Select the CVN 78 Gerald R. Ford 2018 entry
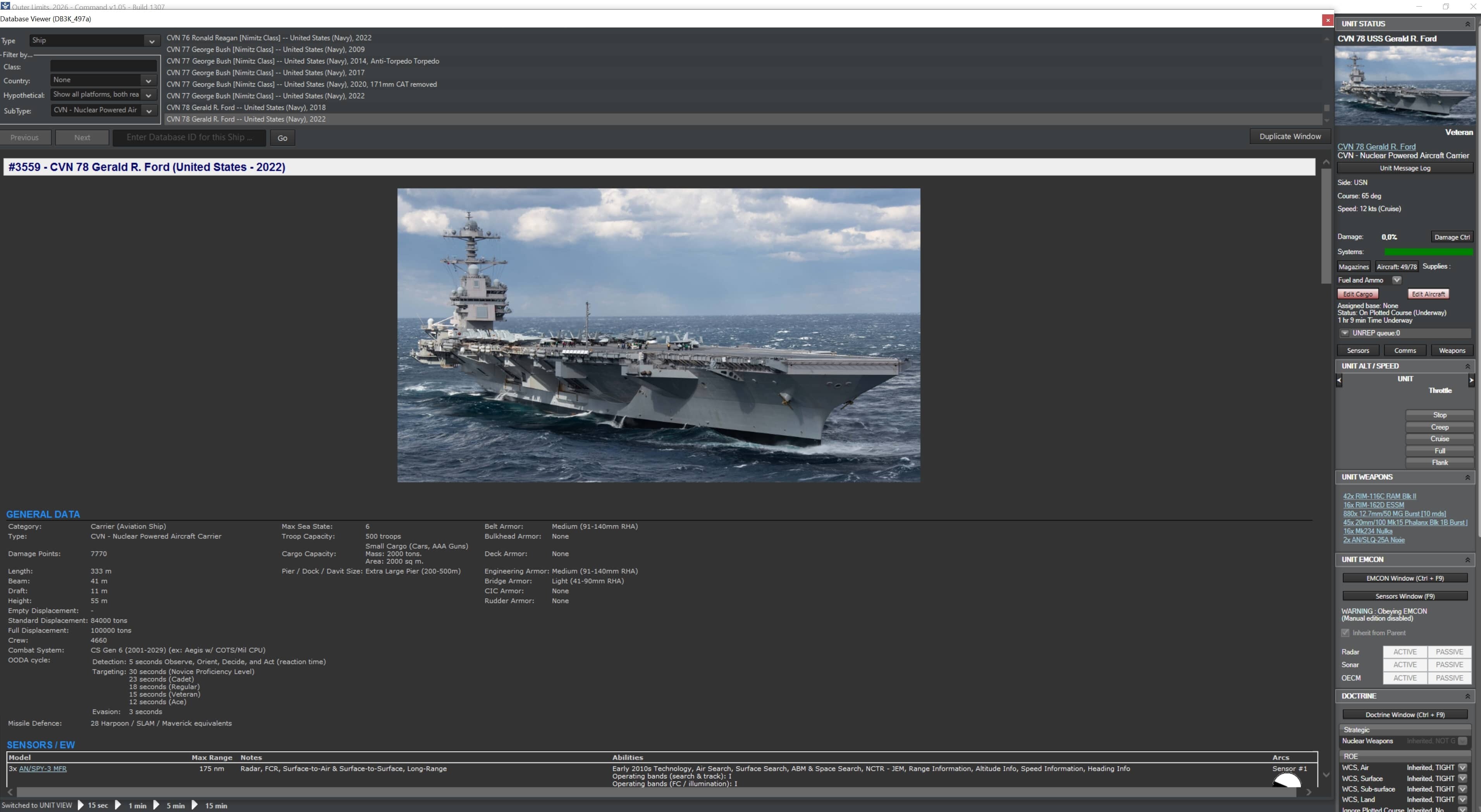 click(246, 108)
